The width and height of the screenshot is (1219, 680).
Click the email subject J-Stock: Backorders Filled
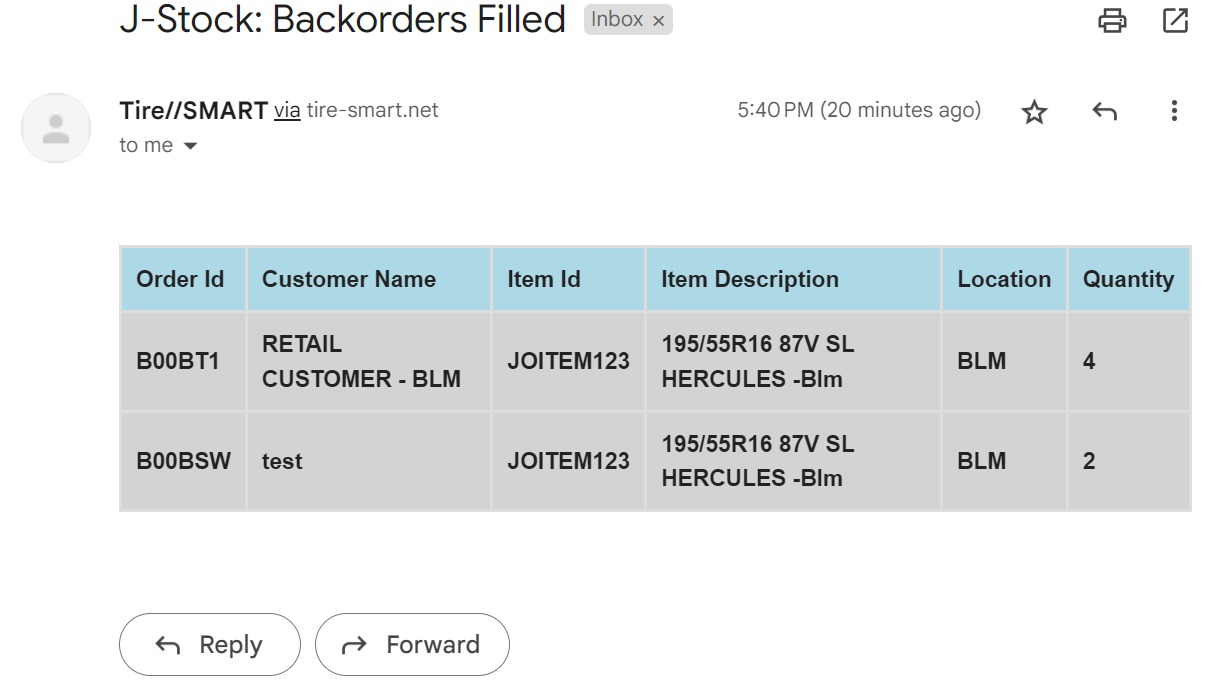[x=342, y=20]
